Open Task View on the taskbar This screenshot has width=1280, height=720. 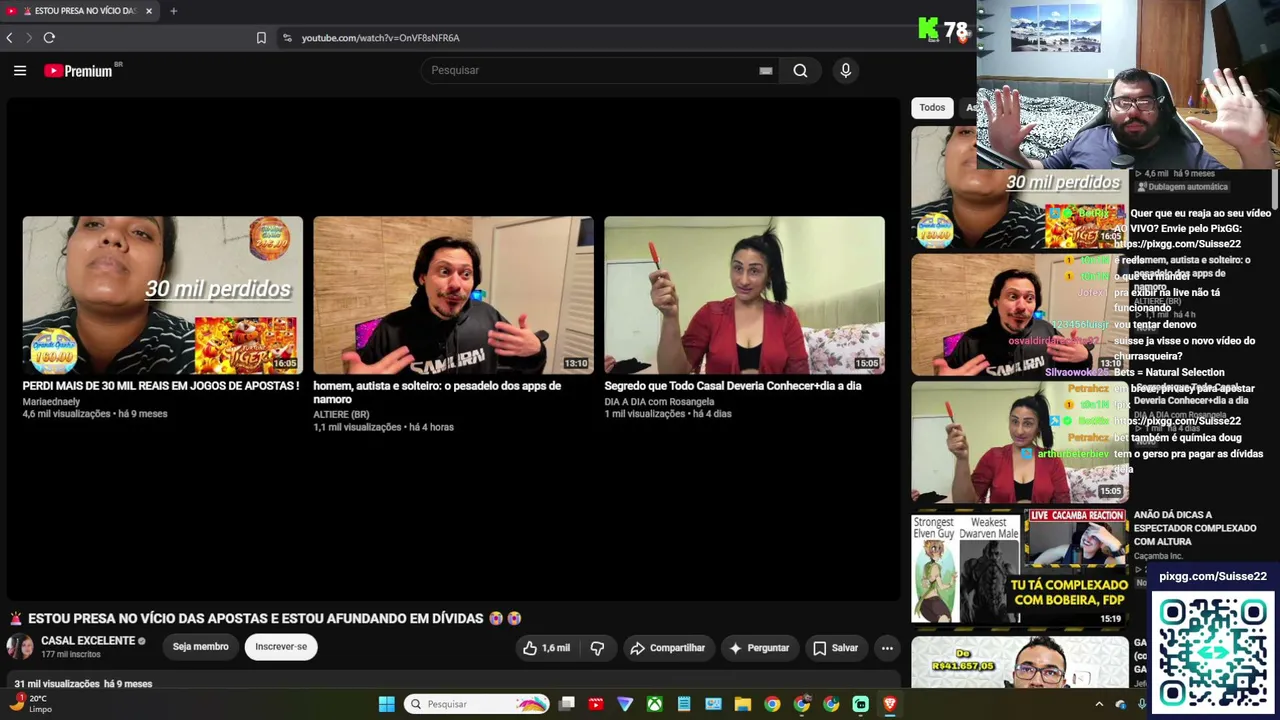pos(567,704)
